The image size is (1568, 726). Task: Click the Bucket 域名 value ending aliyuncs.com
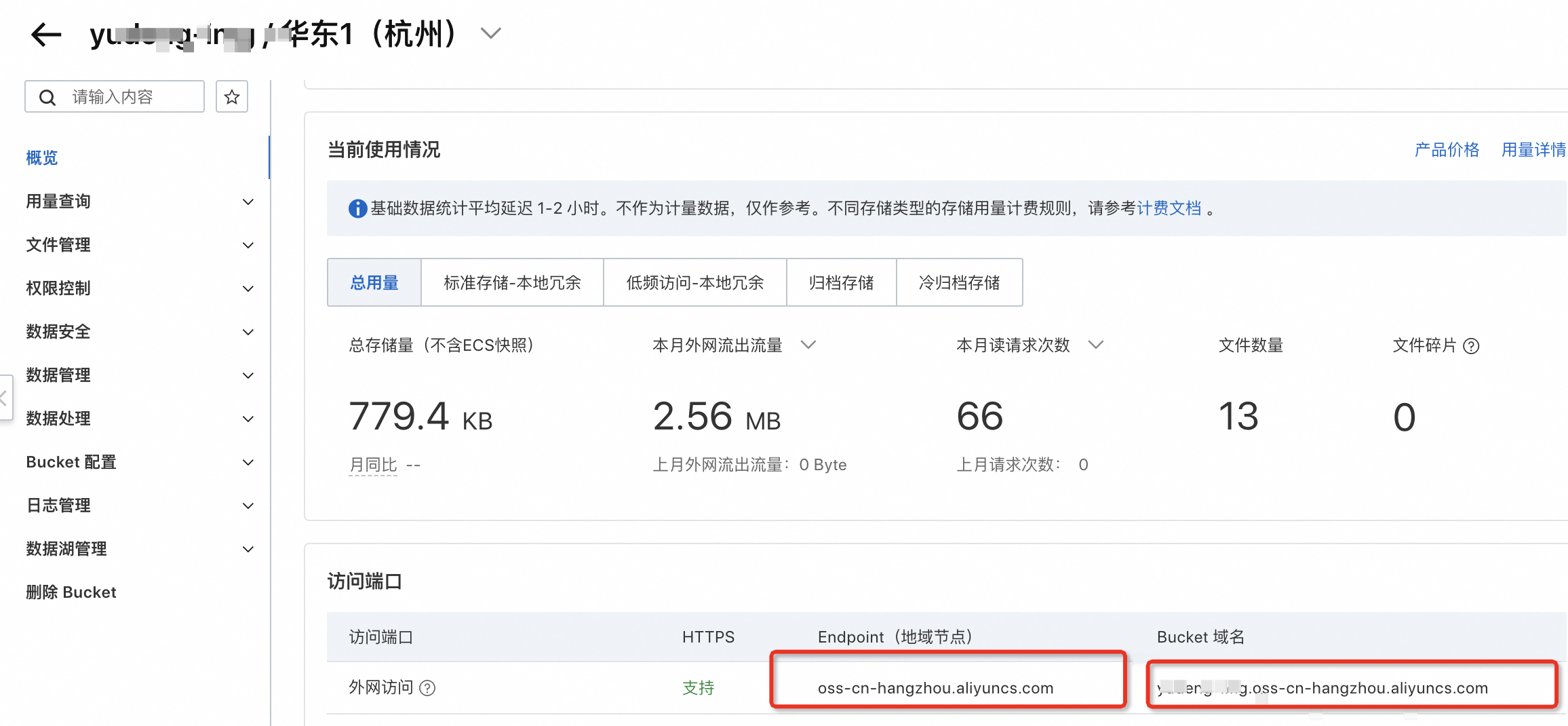(x=1322, y=688)
